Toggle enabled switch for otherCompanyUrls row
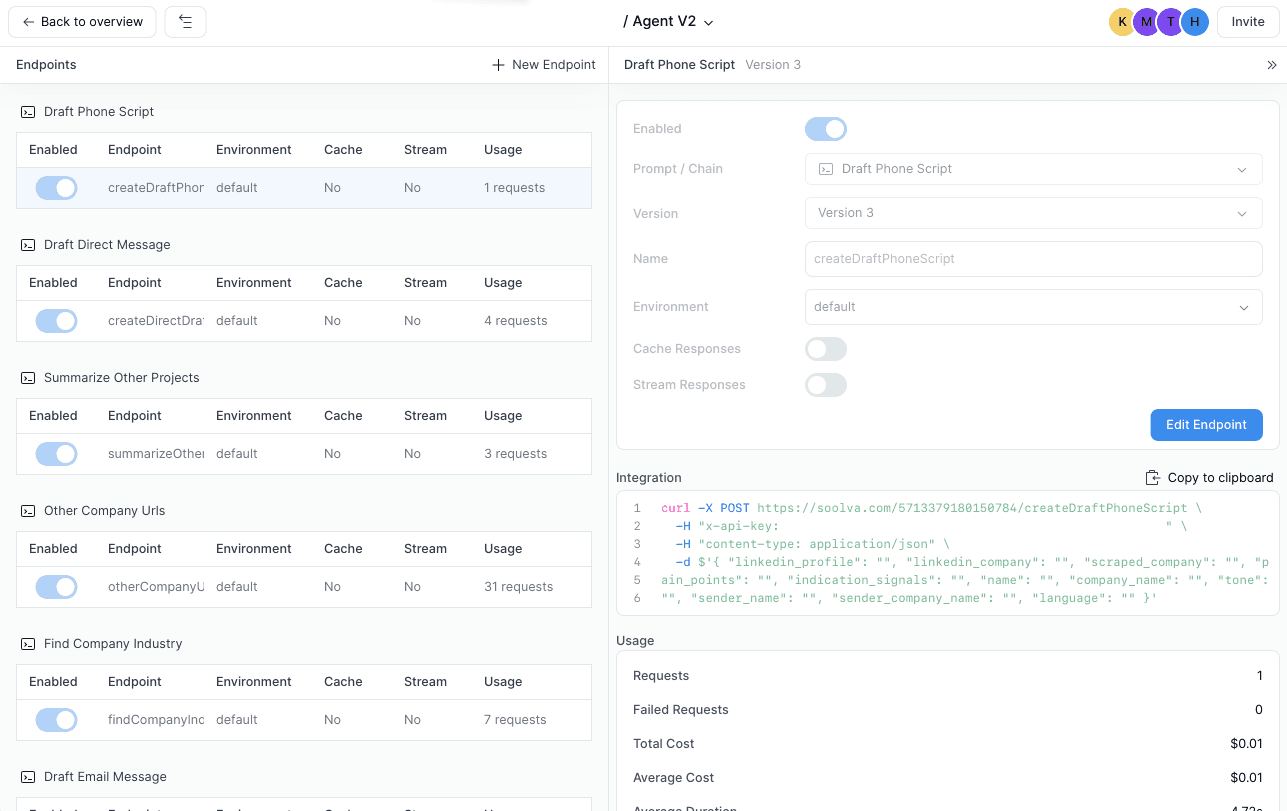Viewport: 1287px width, 811px height. coord(56,587)
